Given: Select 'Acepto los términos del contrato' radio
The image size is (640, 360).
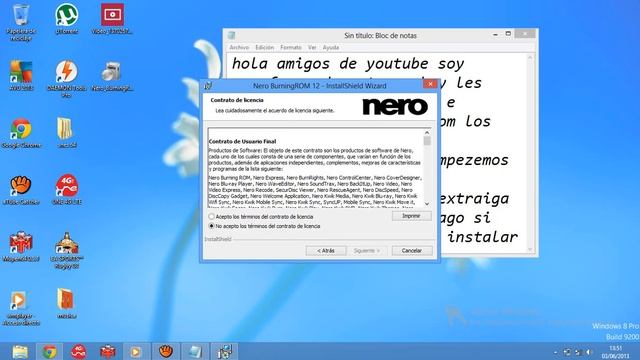Looking at the screenshot, I should click(x=211, y=217).
